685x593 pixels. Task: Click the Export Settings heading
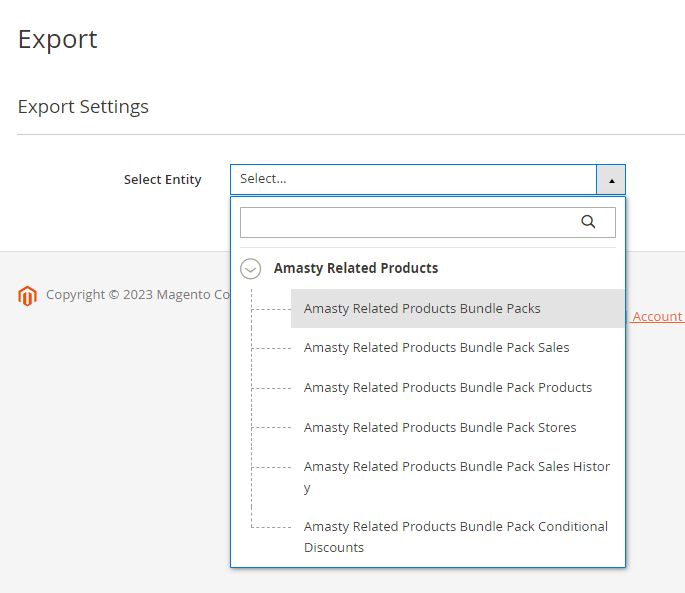(x=83, y=107)
